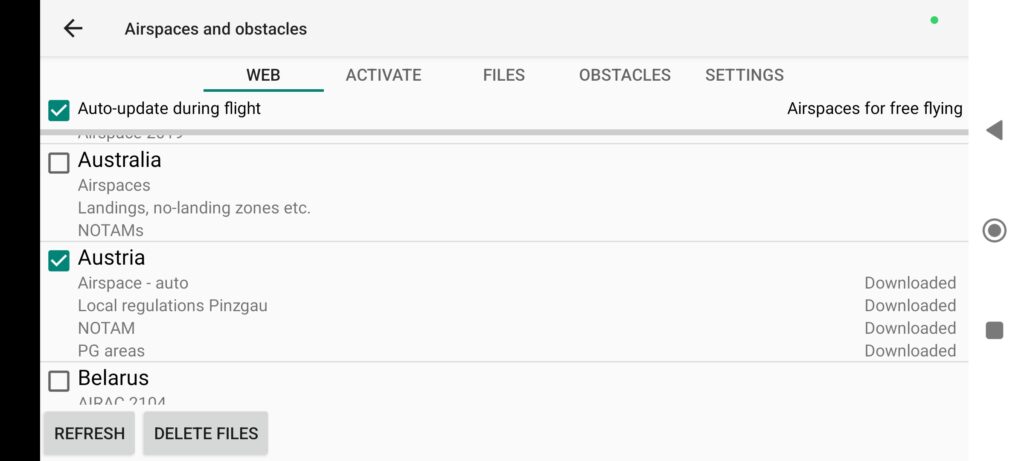Go back using the arrow icon
The height and width of the screenshot is (461, 1024).
(x=72, y=28)
